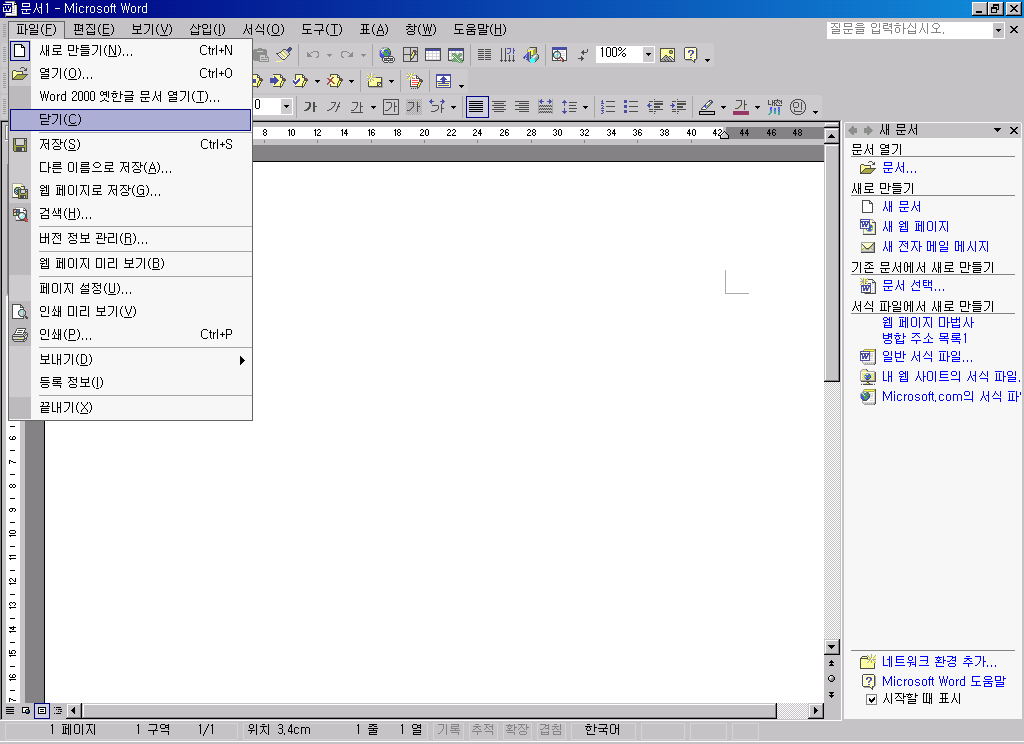Choose 페이지 설정(U)... menu item
The image size is (1024, 744).
[131, 289]
